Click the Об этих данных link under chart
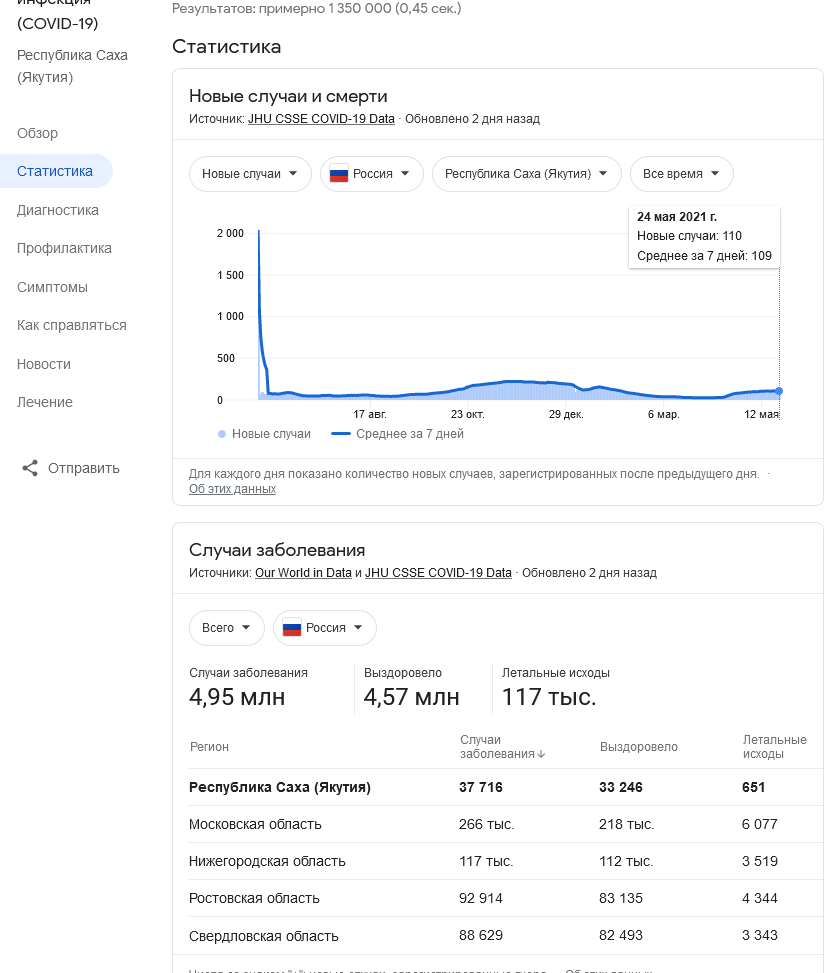Viewport: 832px width, 973px height. [232, 489]
